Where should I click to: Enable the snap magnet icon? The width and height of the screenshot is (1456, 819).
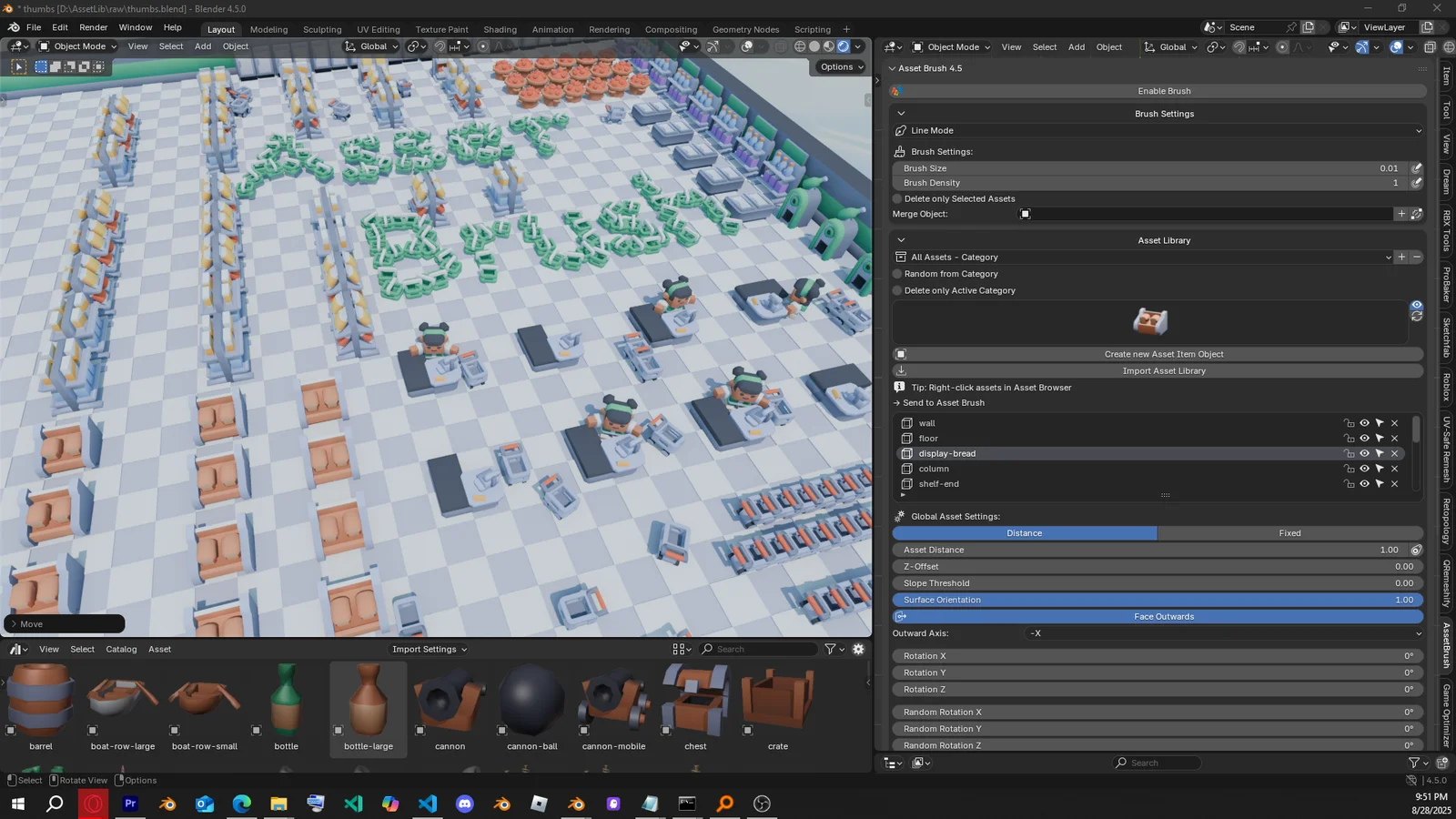[440, 46]
